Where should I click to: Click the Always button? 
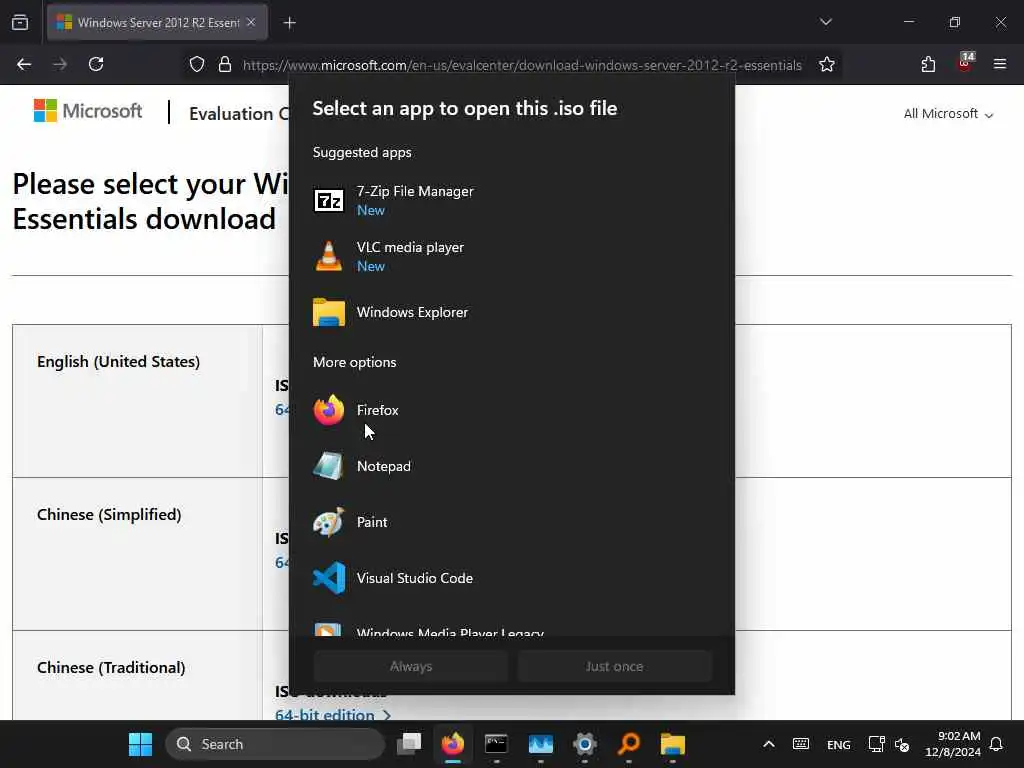pos(411,666)
